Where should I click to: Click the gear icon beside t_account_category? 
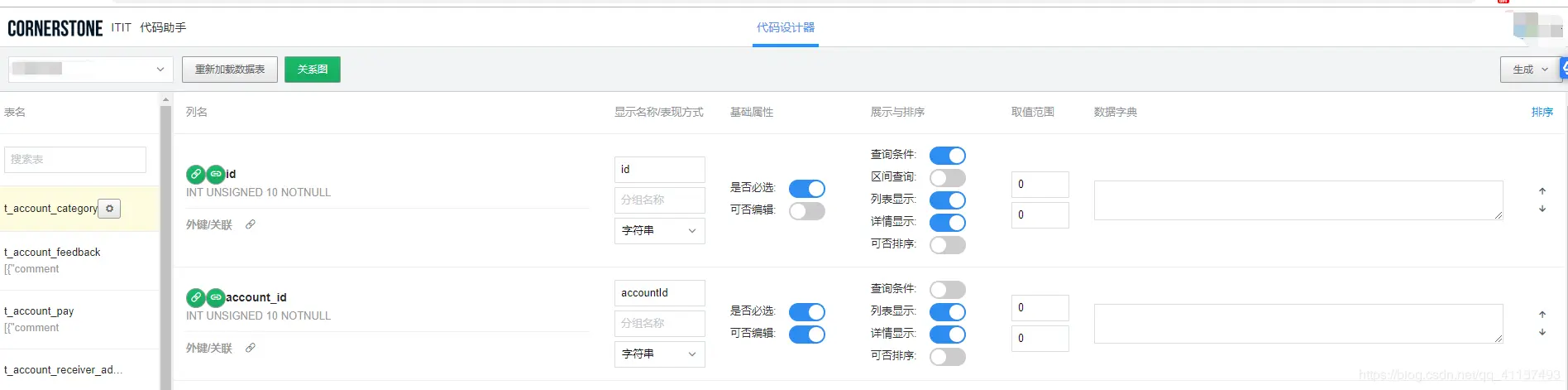pos(109,209)
